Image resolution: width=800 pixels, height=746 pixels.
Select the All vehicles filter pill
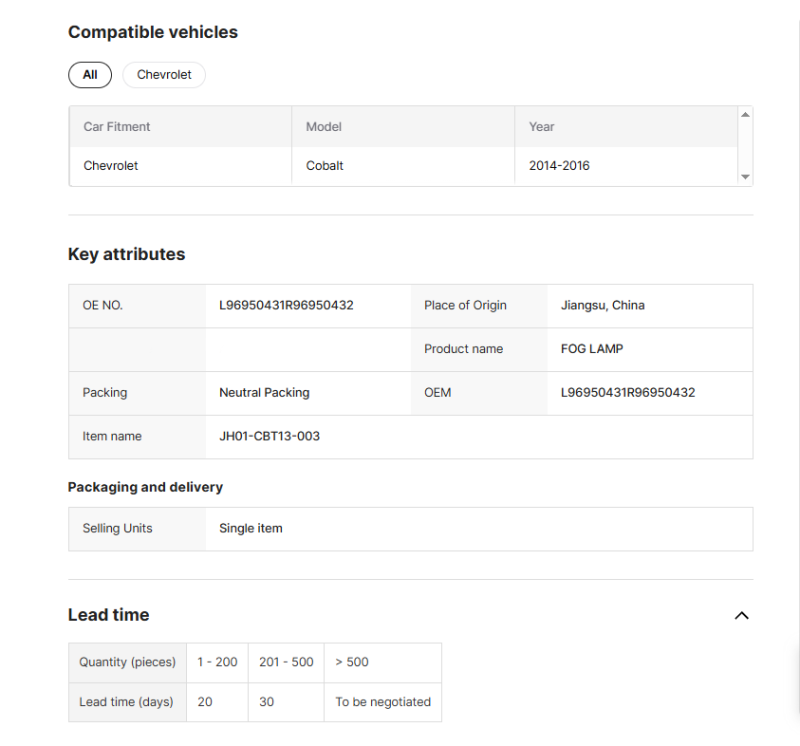point(90,75)
